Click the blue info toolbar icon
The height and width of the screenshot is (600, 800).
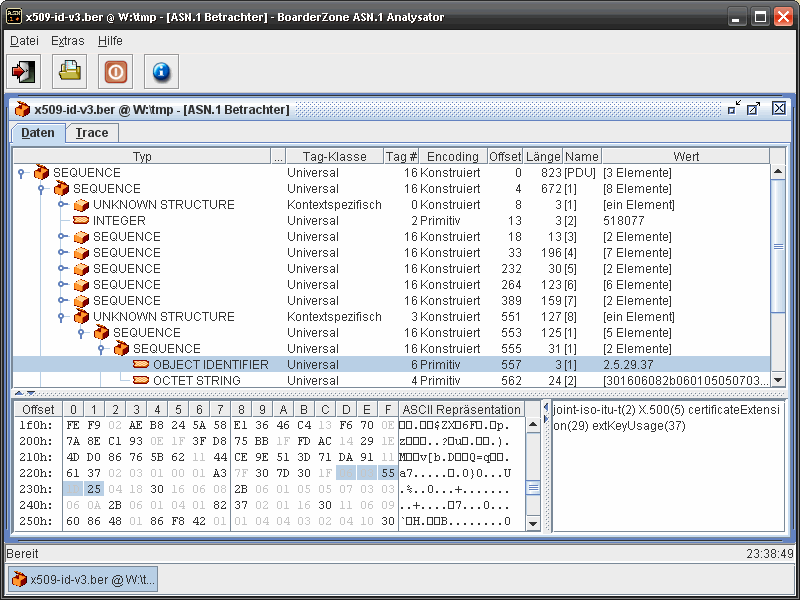pos(161,71)
